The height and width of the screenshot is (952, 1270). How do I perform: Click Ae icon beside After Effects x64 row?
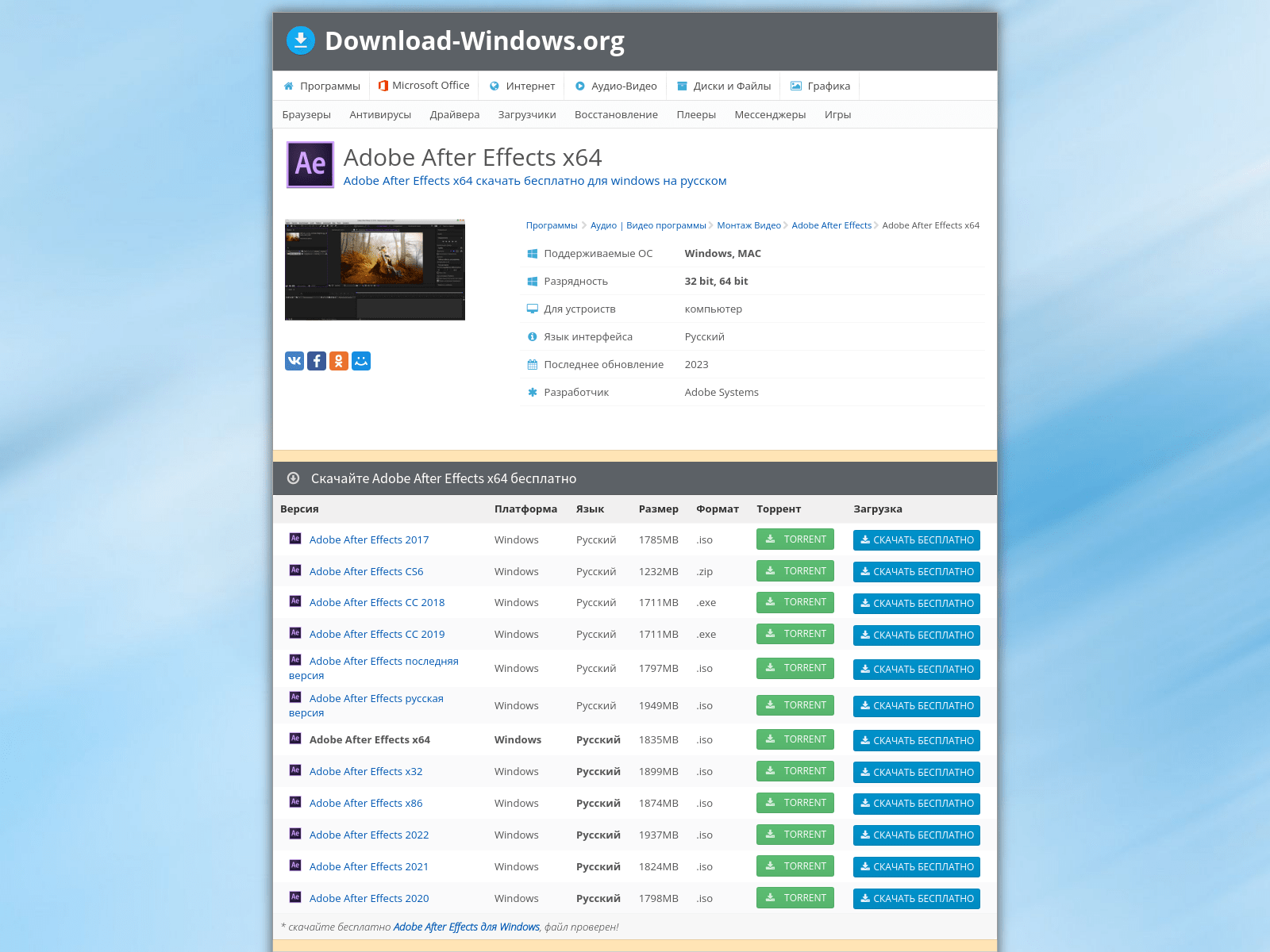[x=295, y=739]
